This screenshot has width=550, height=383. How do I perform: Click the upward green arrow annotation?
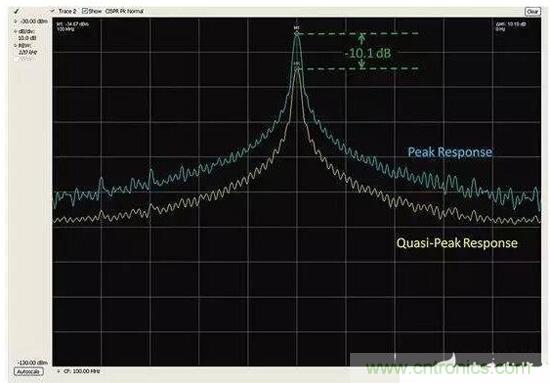pos(362,39)
